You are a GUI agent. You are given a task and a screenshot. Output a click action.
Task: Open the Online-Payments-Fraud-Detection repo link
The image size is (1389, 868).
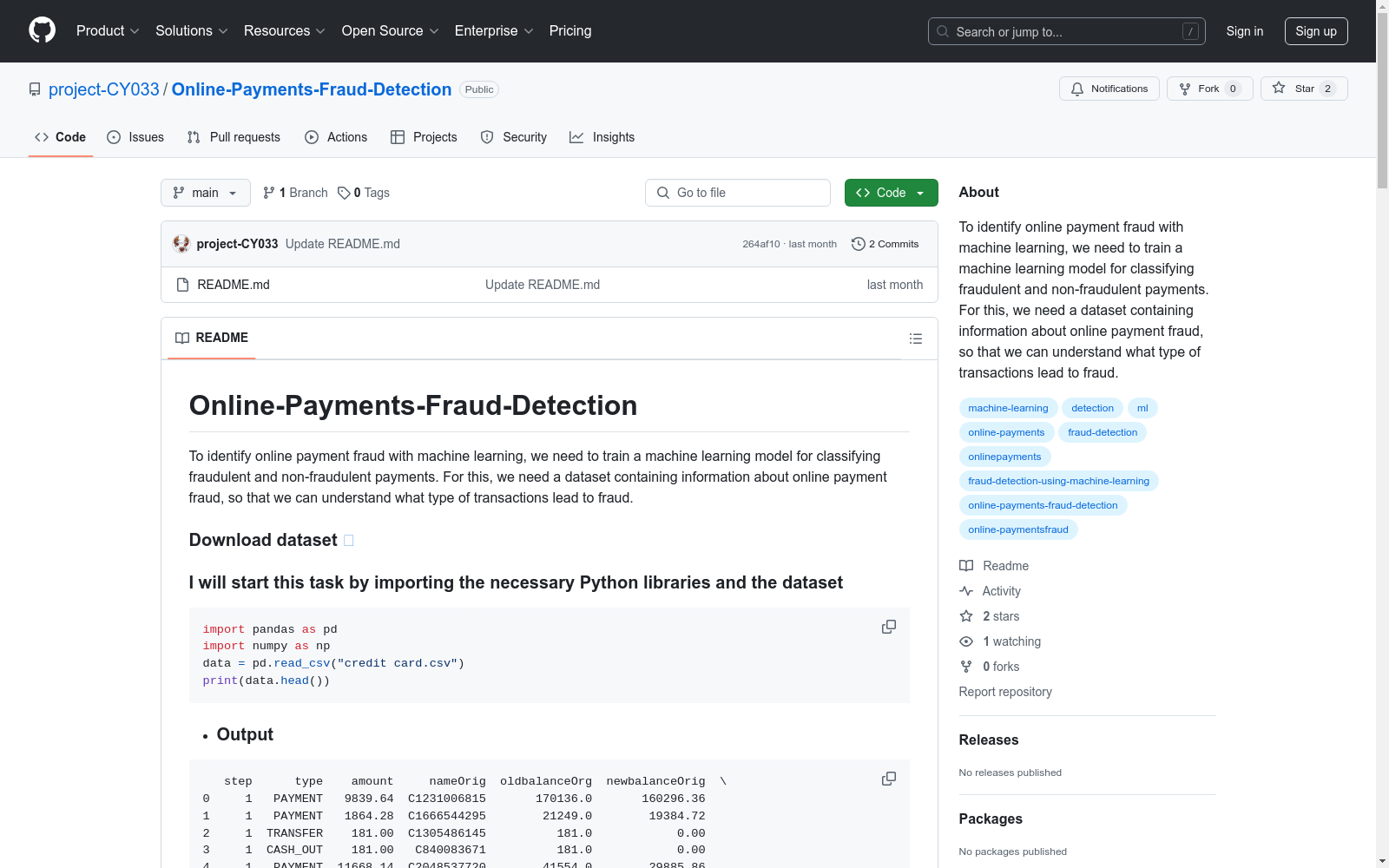[x=312, y=89]
